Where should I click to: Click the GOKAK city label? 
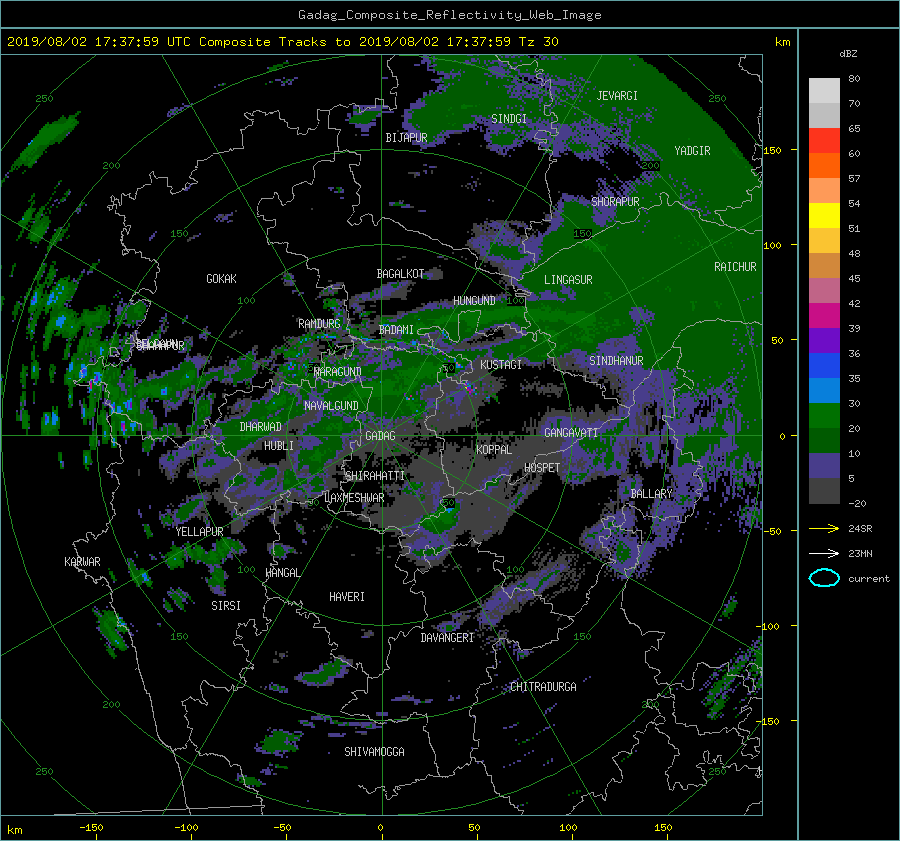[221, 279]
